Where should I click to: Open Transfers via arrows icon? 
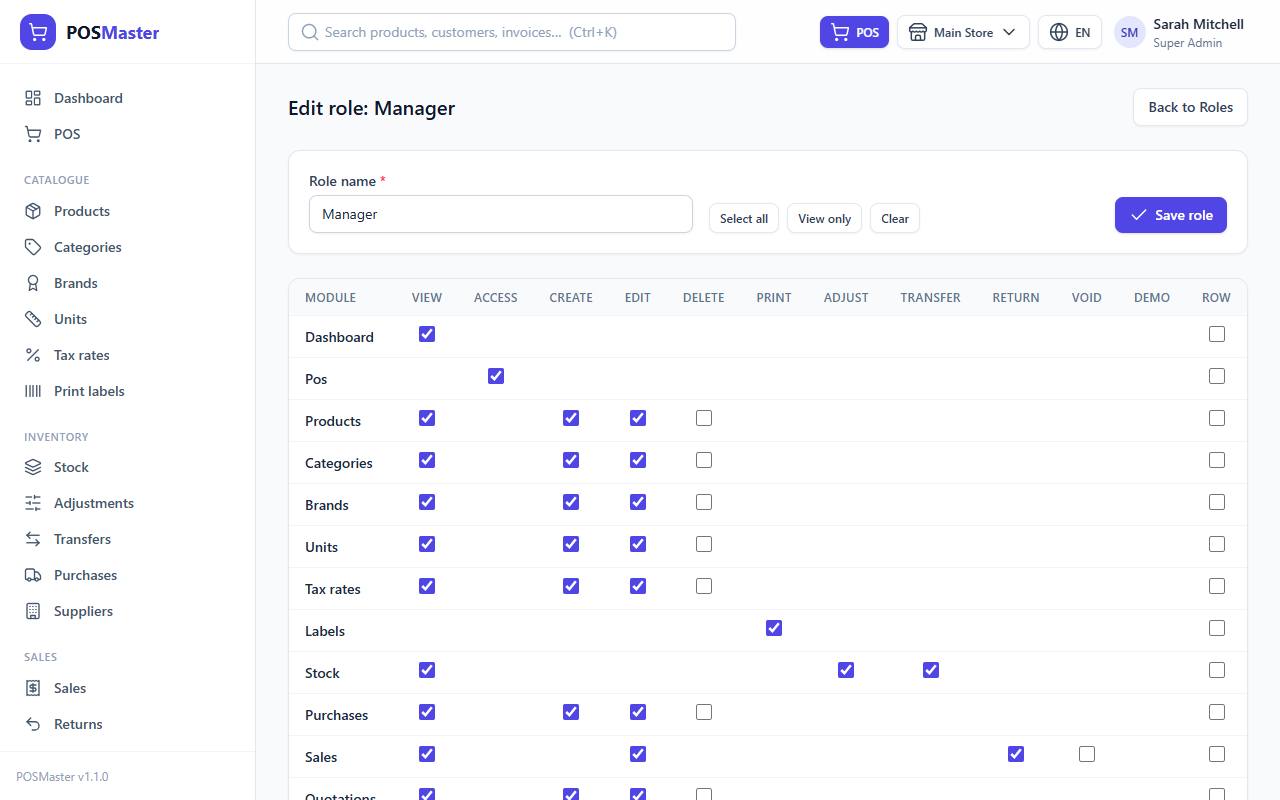pos(33,539)
